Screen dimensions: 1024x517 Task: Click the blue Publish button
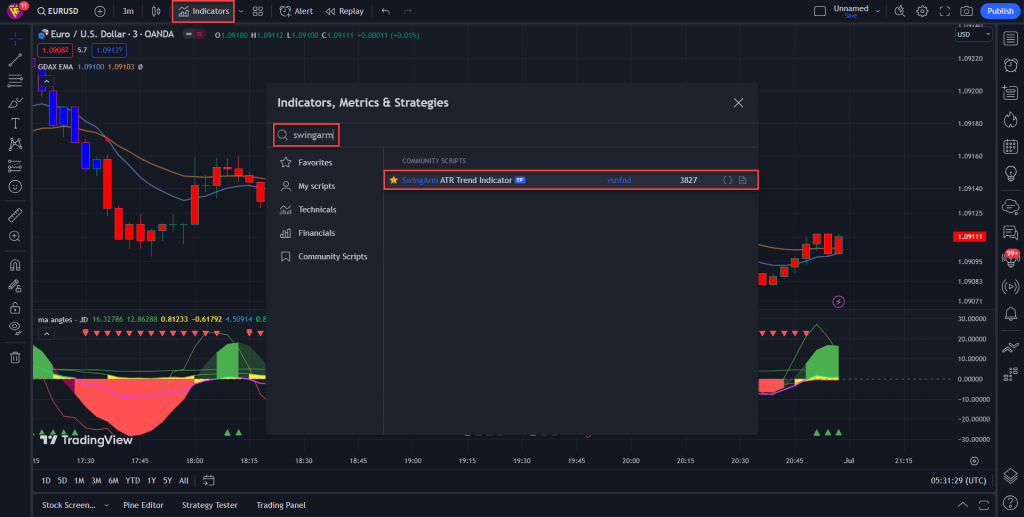pos(1000,11)
